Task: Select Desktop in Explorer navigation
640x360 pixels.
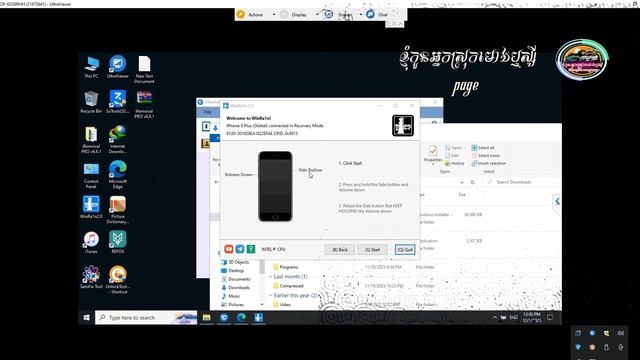Action: point(233,271)
